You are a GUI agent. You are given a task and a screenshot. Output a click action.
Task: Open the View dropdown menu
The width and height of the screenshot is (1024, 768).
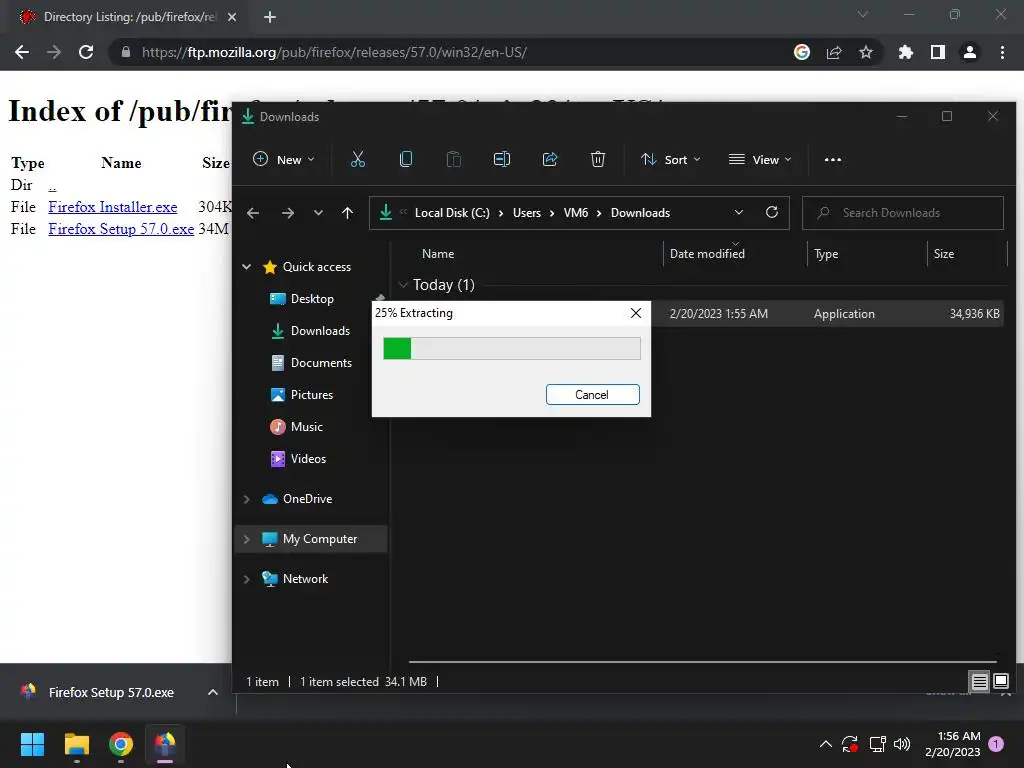(760, 159)
